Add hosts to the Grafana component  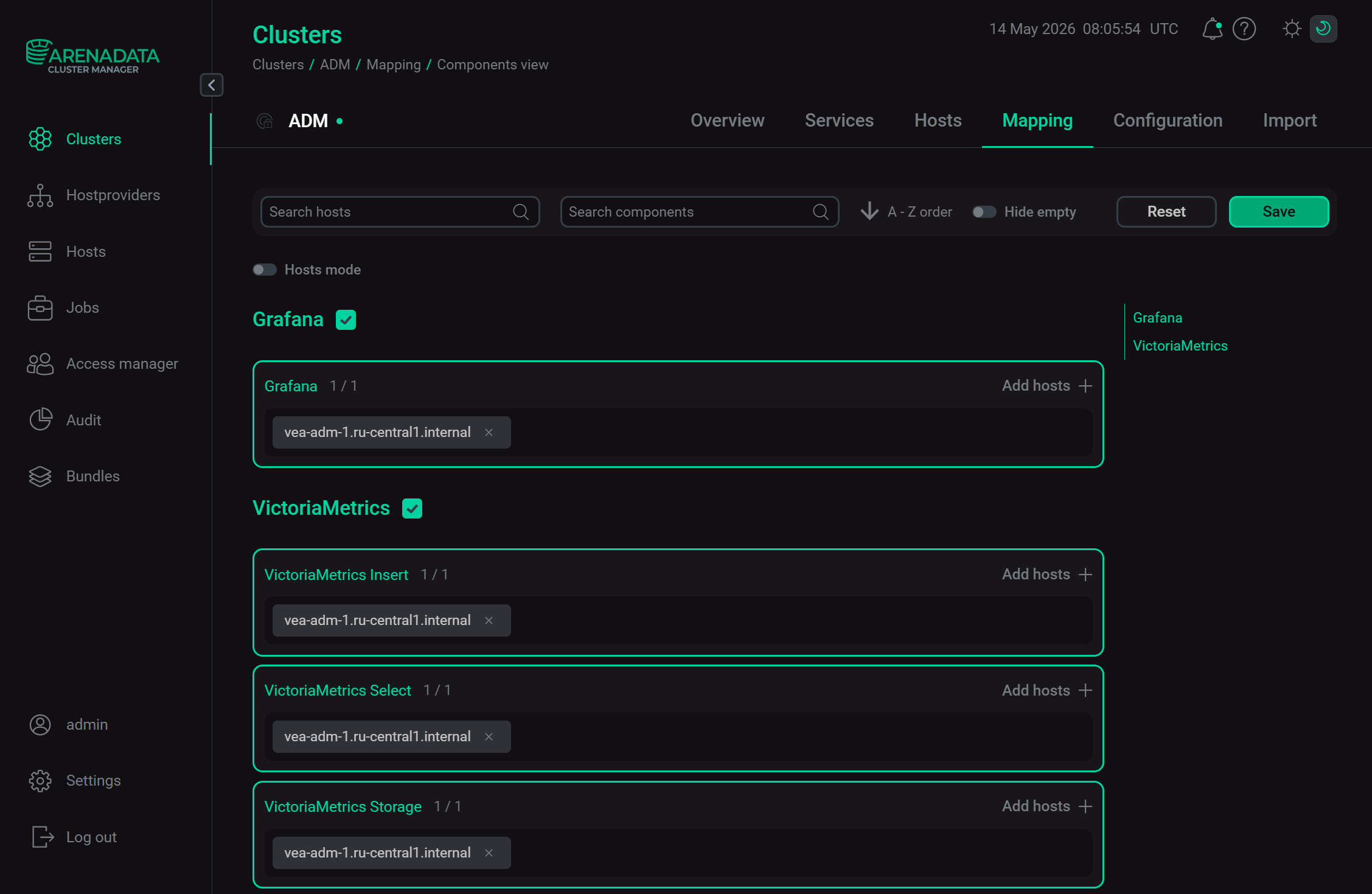(1047, 386)
